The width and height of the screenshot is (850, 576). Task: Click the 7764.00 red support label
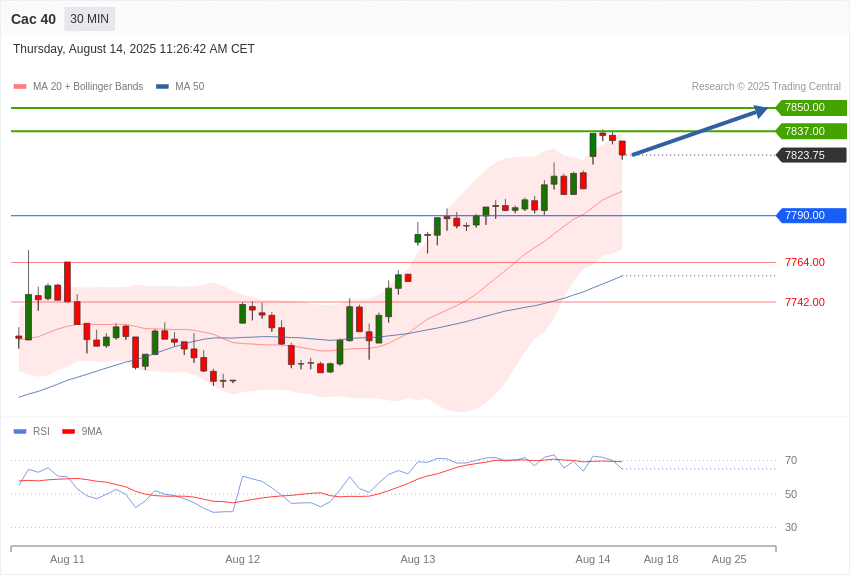click(805, 262)
